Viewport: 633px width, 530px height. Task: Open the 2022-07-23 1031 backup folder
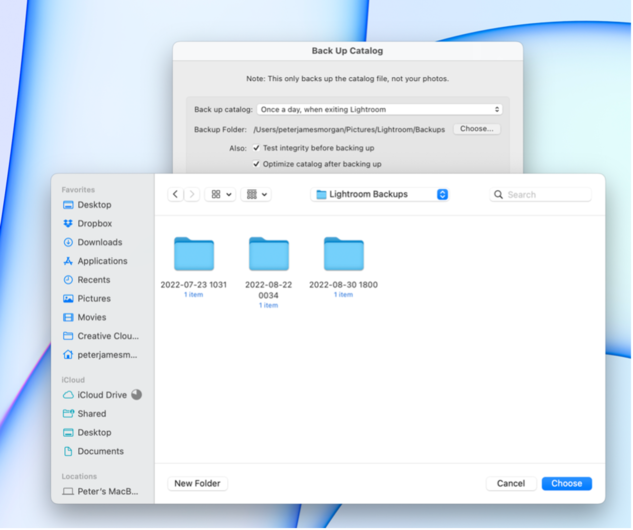pos(193,255)
